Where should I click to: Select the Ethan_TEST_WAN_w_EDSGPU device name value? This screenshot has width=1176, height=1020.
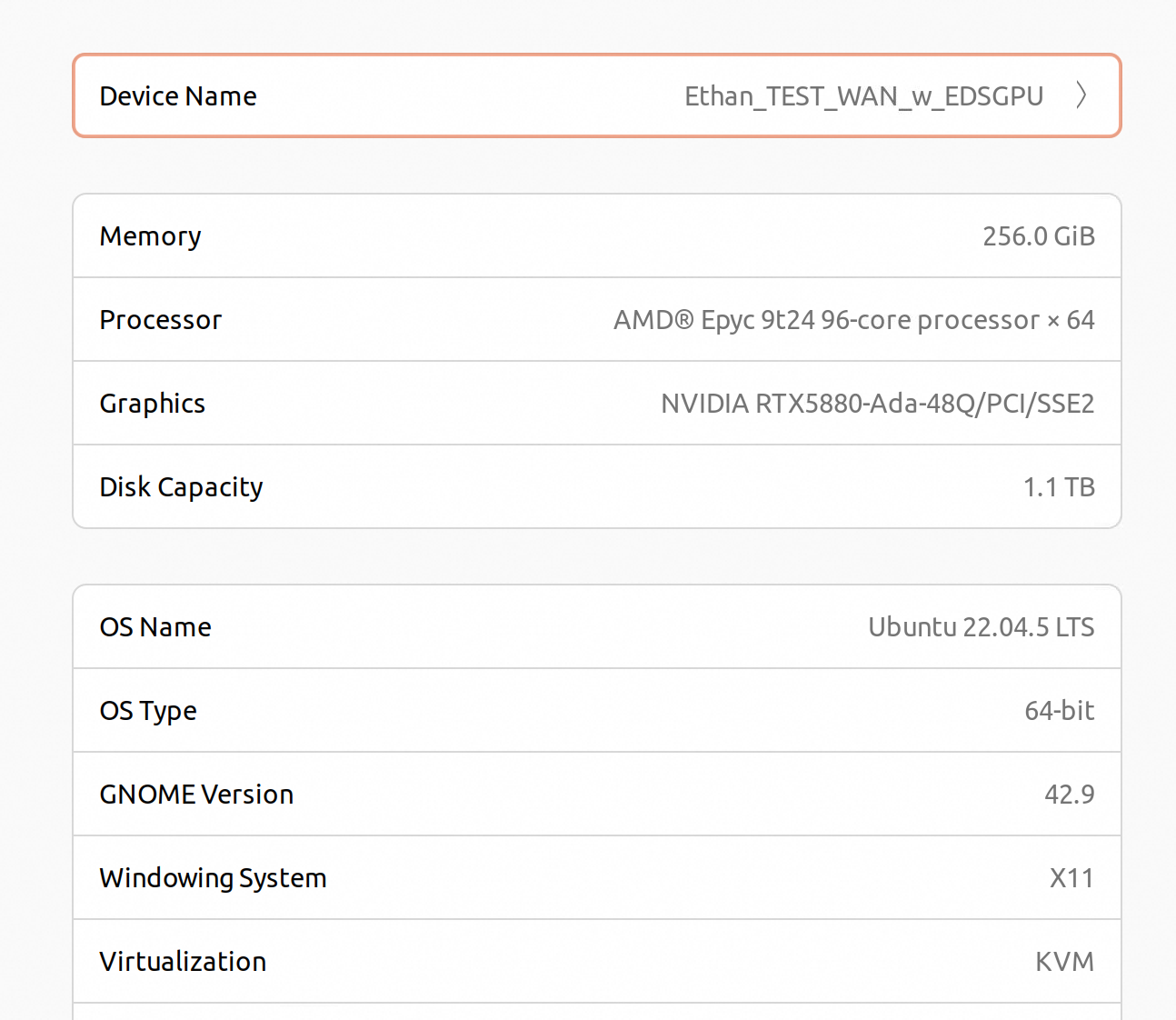pyautogui.click(x=863, y=96)
